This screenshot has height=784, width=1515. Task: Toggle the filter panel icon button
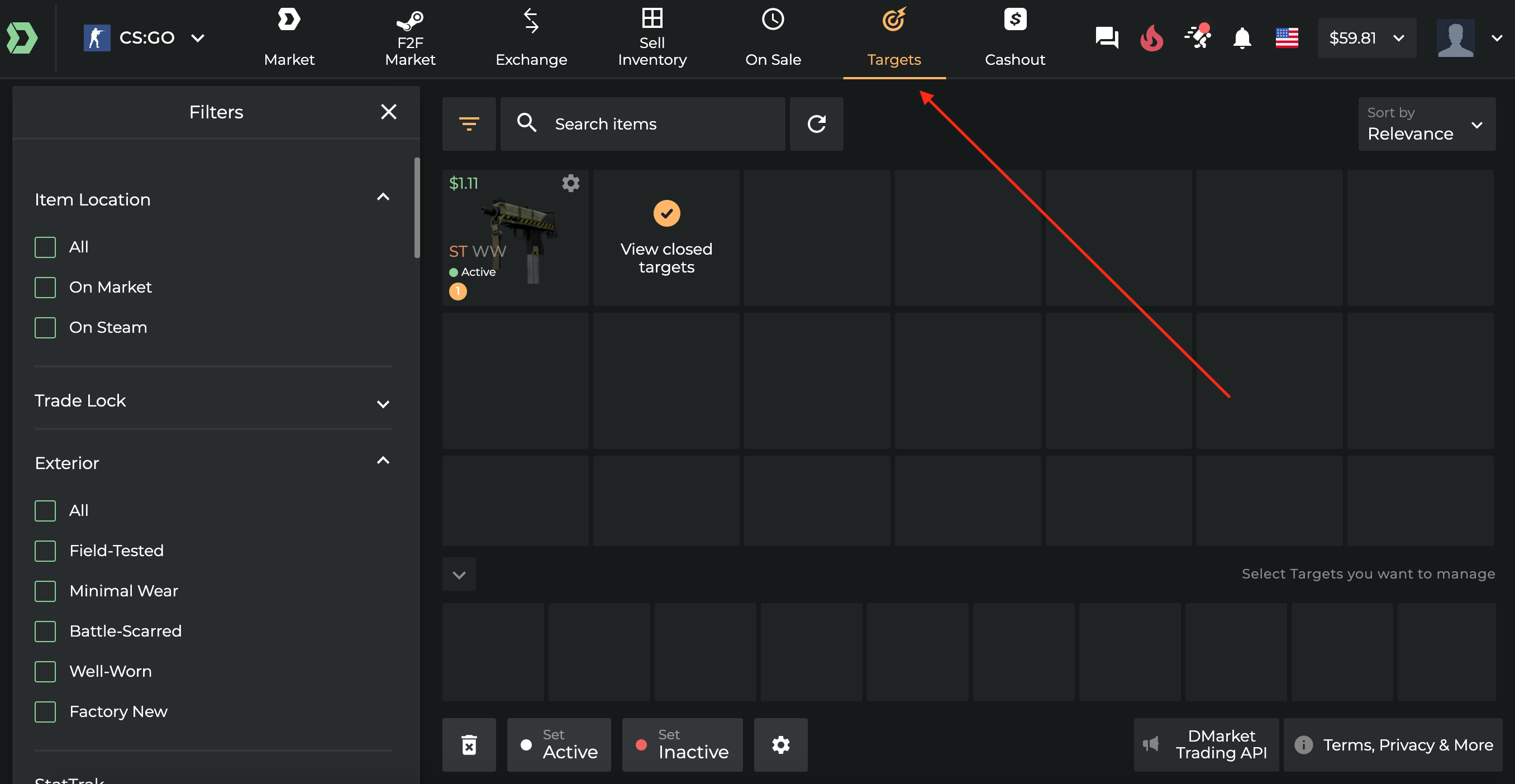click(x=469, y=124)
